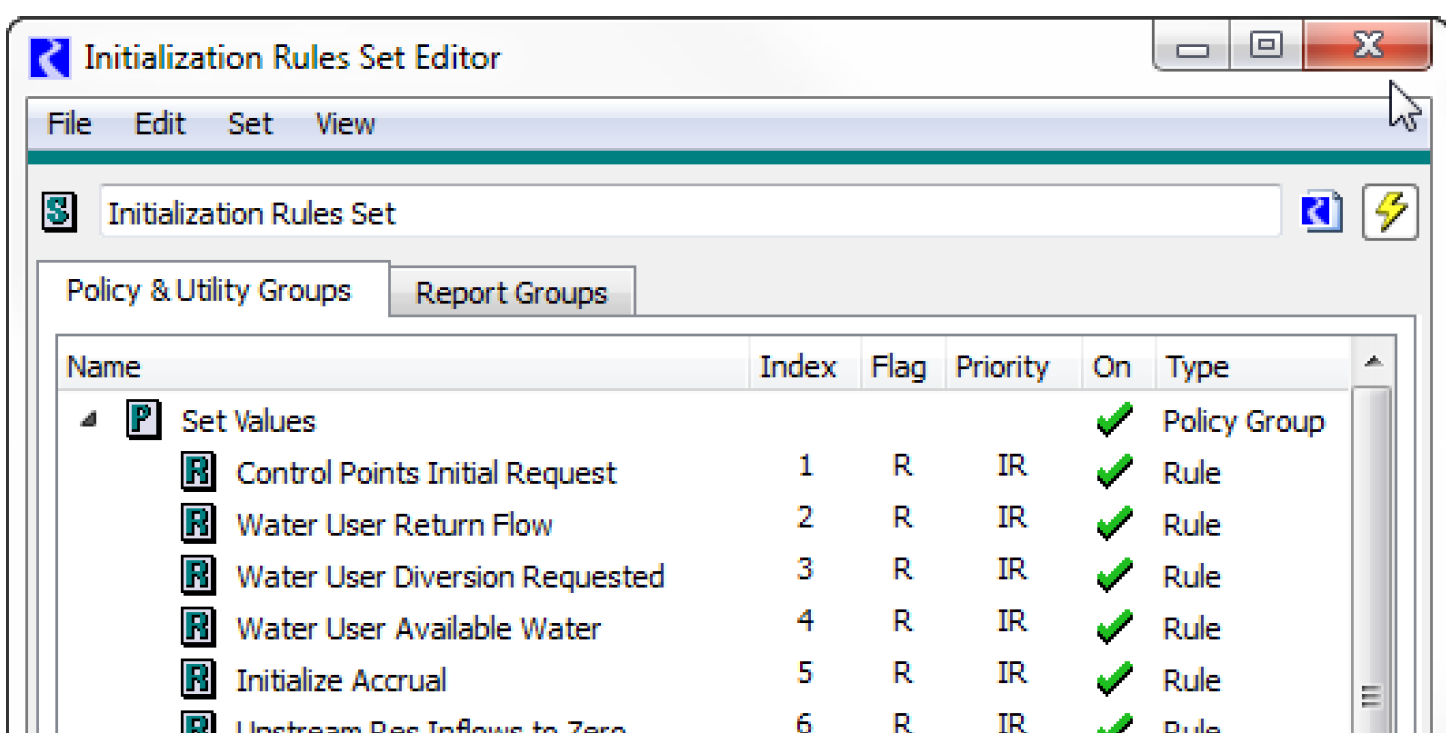
Task: Click the P icon for Set Values
Action: pos(144,420)
